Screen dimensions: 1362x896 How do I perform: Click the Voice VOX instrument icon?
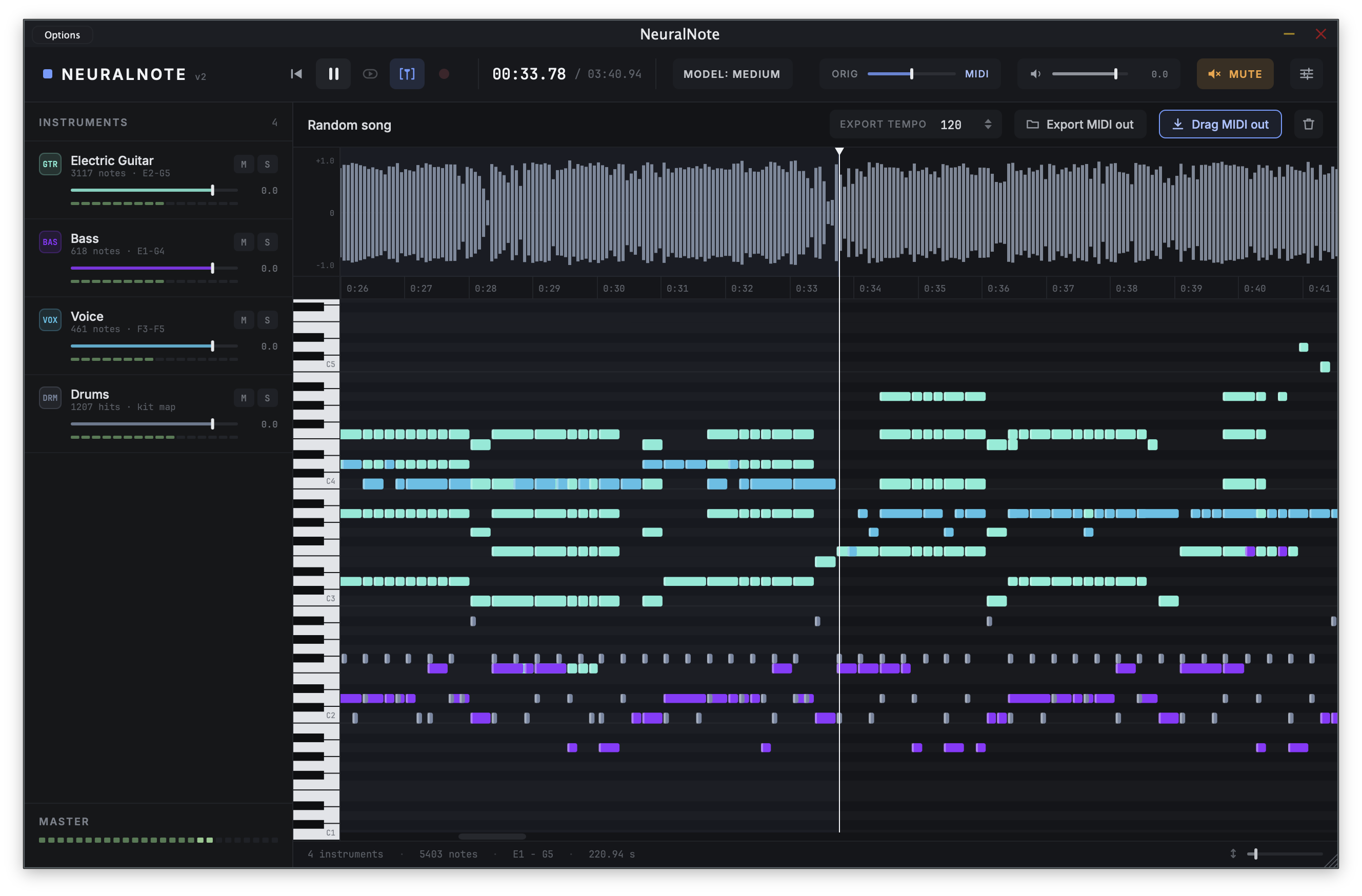point(50,320)
